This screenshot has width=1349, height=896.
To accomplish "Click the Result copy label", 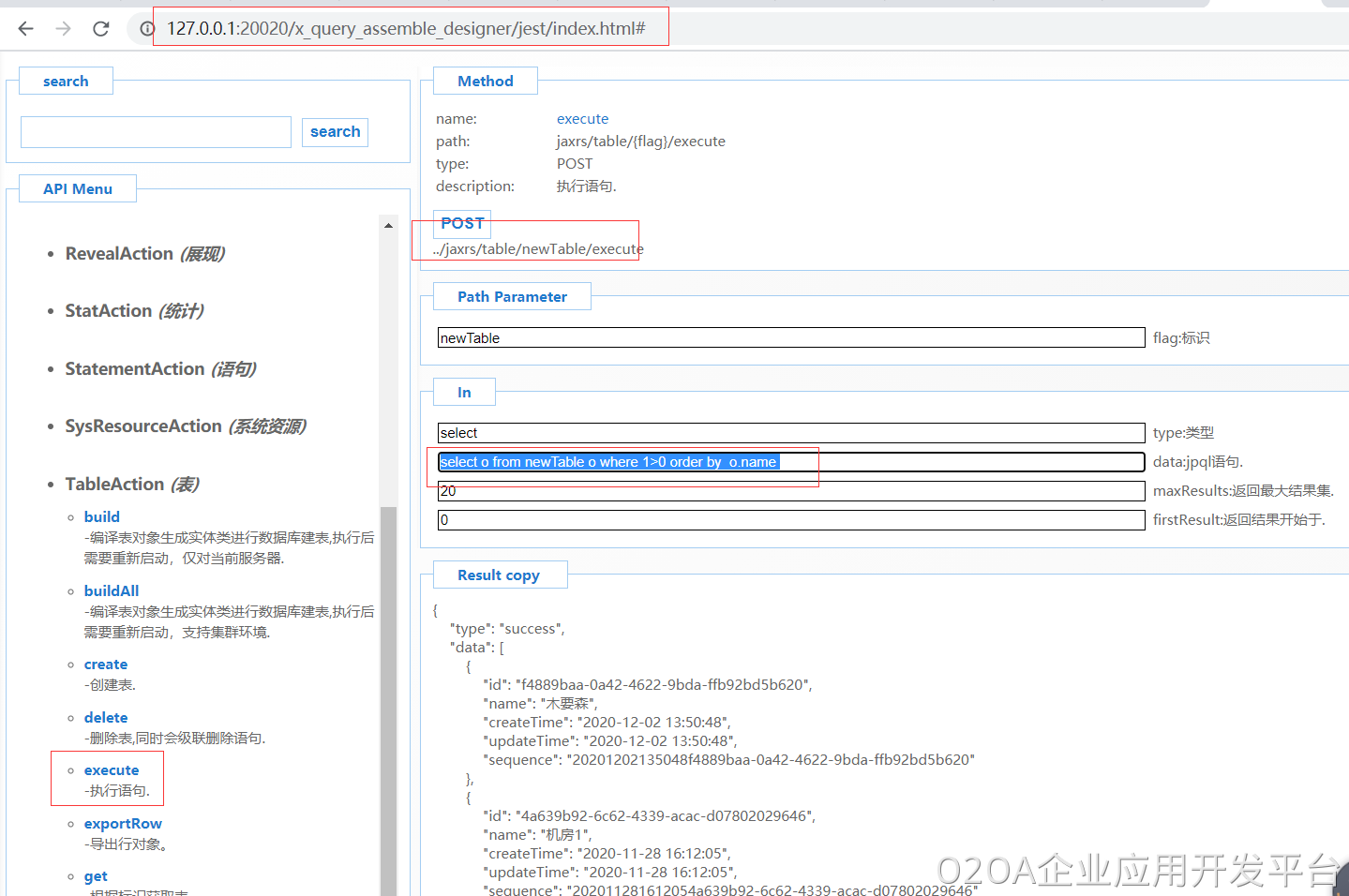I will 498,575.
